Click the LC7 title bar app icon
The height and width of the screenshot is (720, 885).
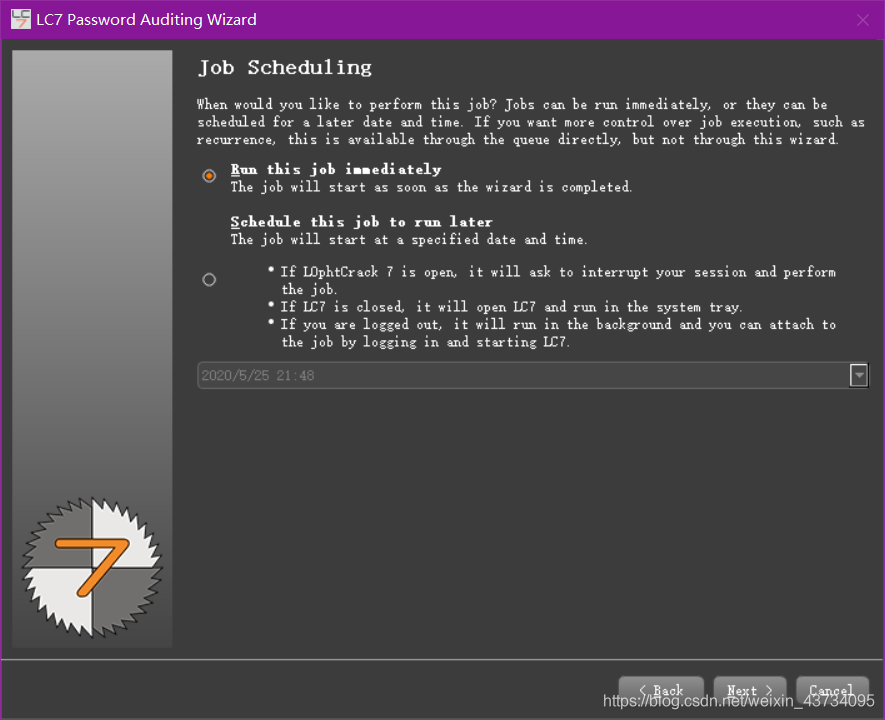(x=21, y=19)
